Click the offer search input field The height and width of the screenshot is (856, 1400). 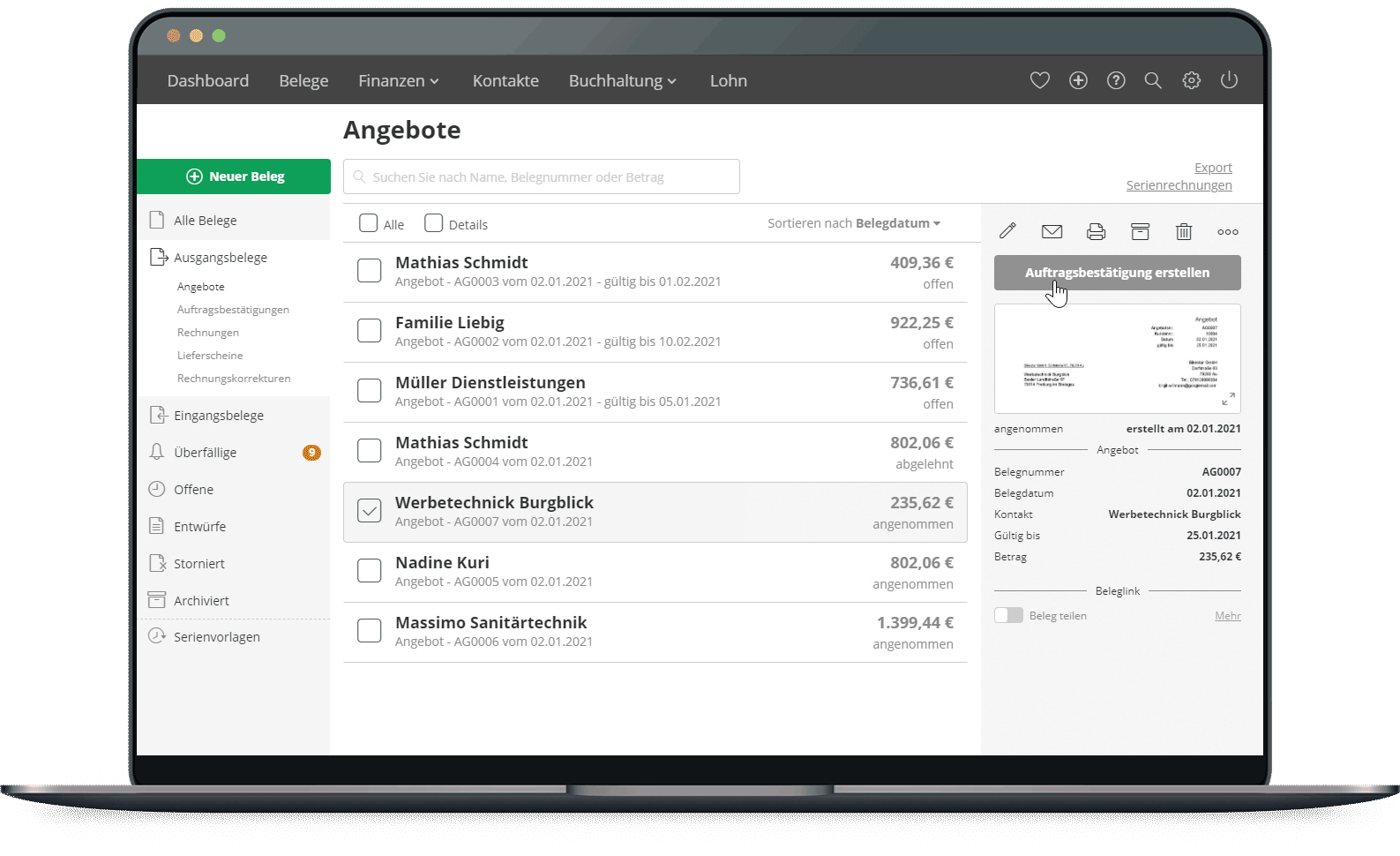pos(542,176)
